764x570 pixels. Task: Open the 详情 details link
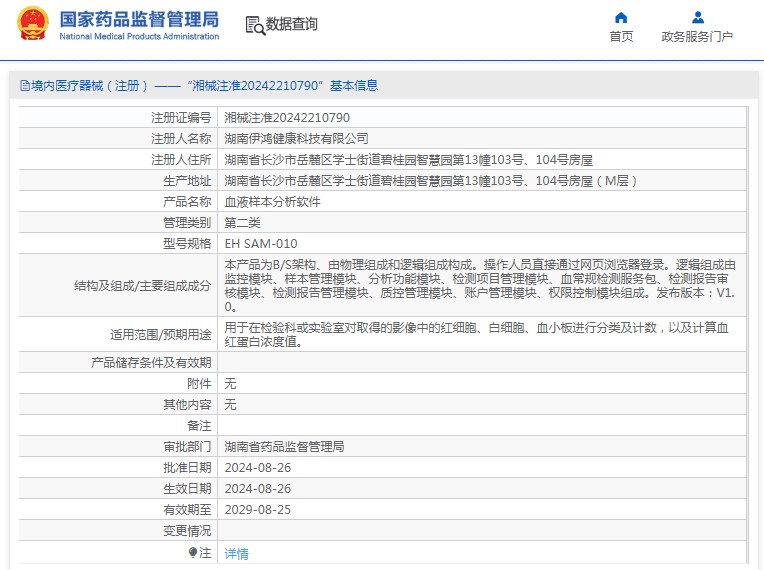coord(236,553)
